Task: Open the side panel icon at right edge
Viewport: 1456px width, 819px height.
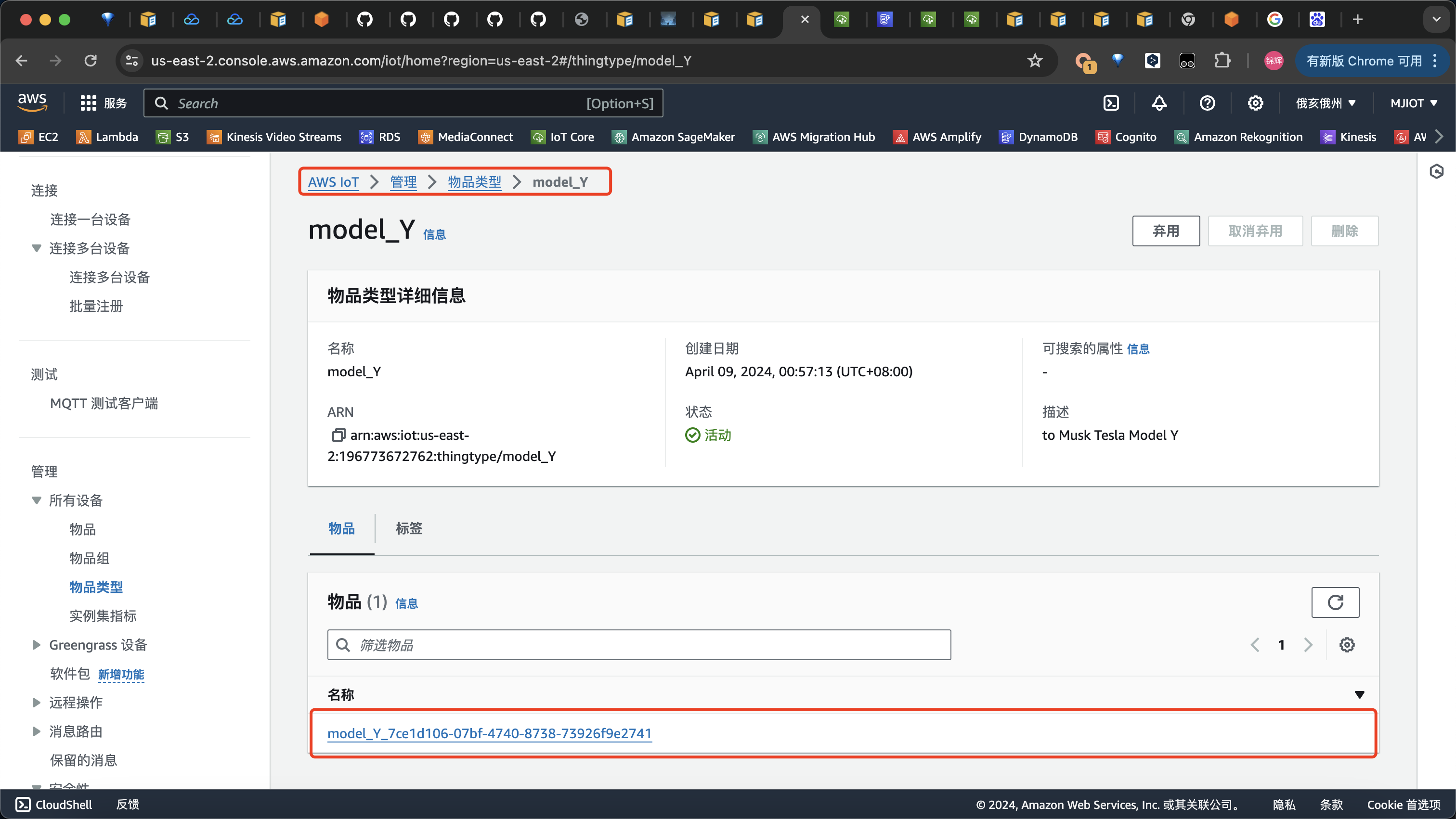Action: [x=1436, y=172]
